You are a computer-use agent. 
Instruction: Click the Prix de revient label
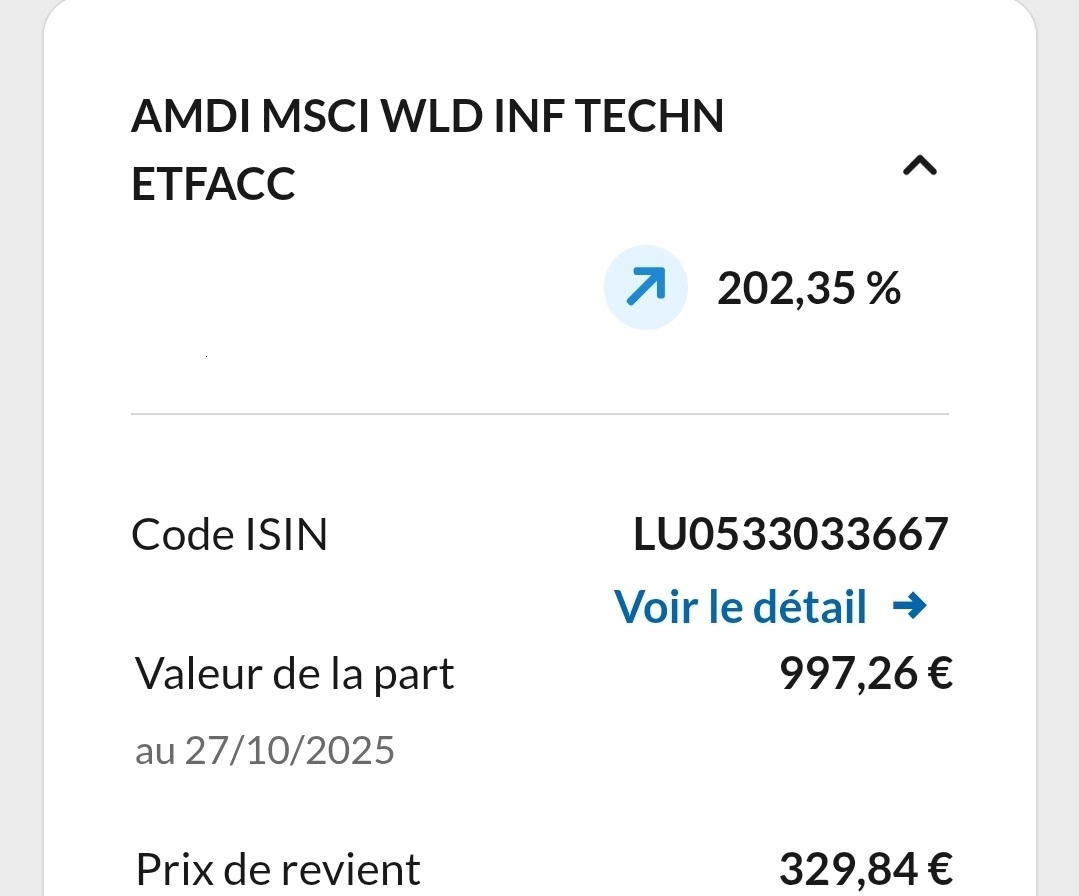click(277, 868)
